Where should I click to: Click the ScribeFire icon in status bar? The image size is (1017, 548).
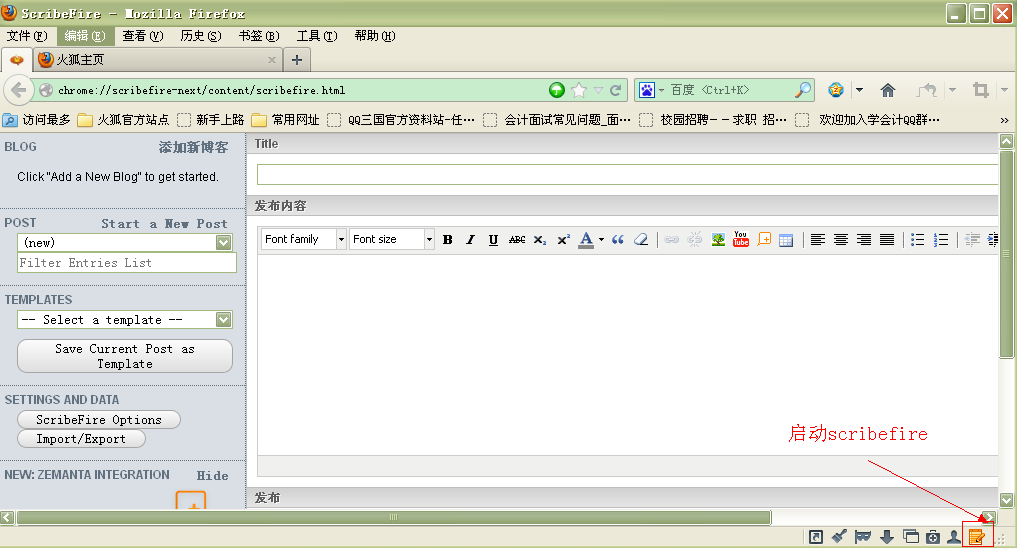(x=977, y=537)
